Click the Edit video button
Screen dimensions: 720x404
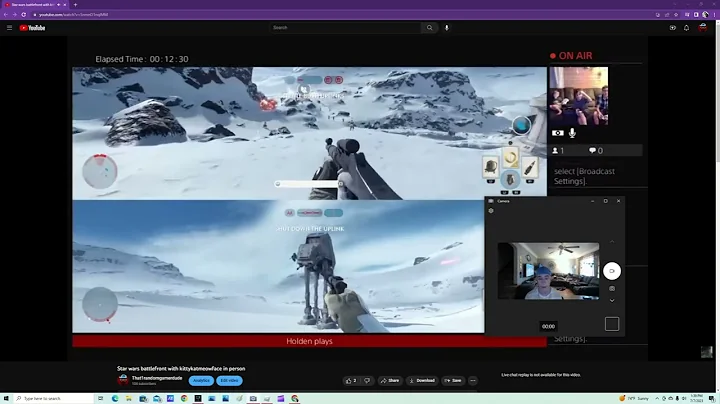coord(230,381)
